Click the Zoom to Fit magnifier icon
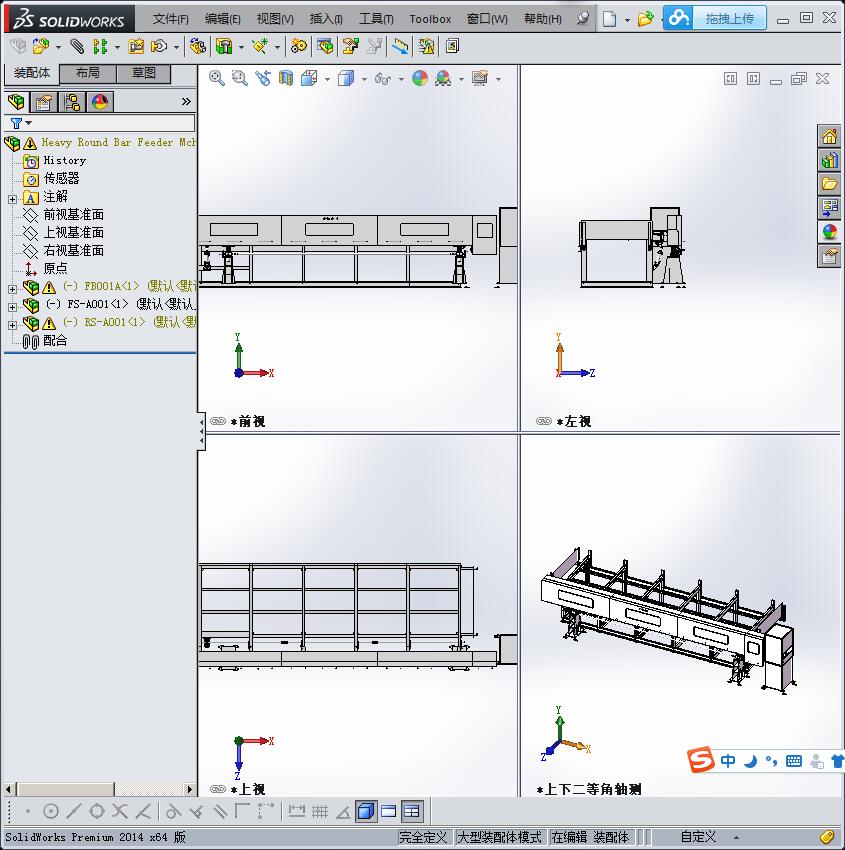The height and width of the screenshot is (850, 845). (x=217, y=79)
